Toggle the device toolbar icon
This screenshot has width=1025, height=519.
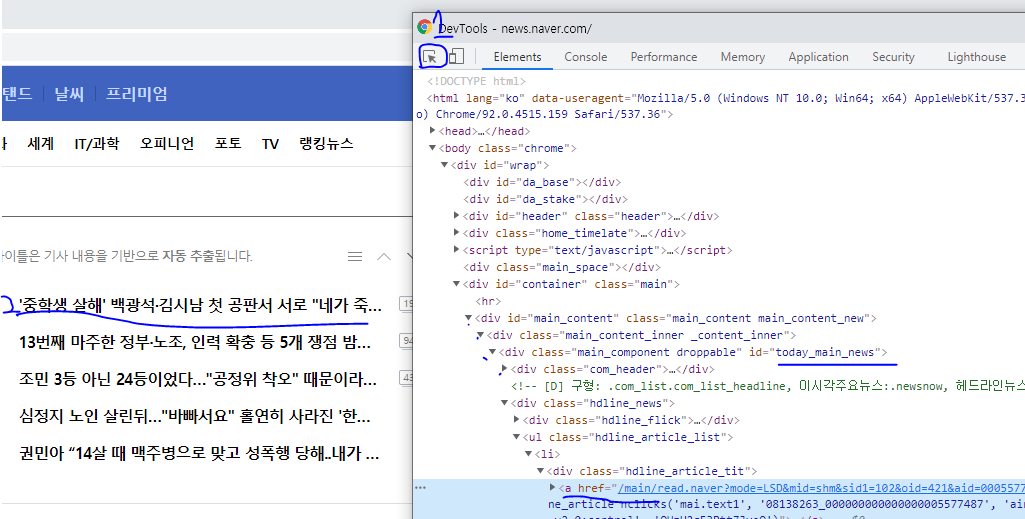coord(456,57)
